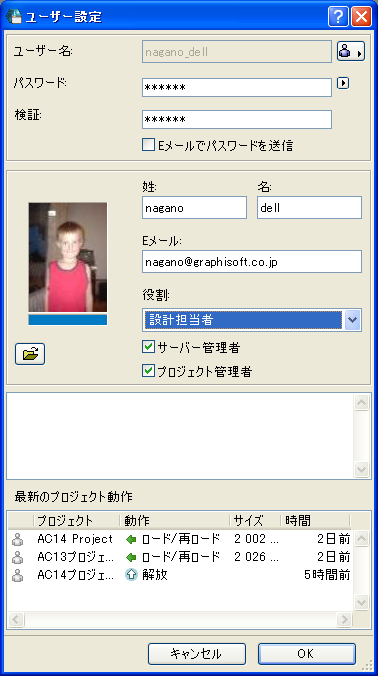Close the ユーザー設定 dialog with X

coord(361,17)
